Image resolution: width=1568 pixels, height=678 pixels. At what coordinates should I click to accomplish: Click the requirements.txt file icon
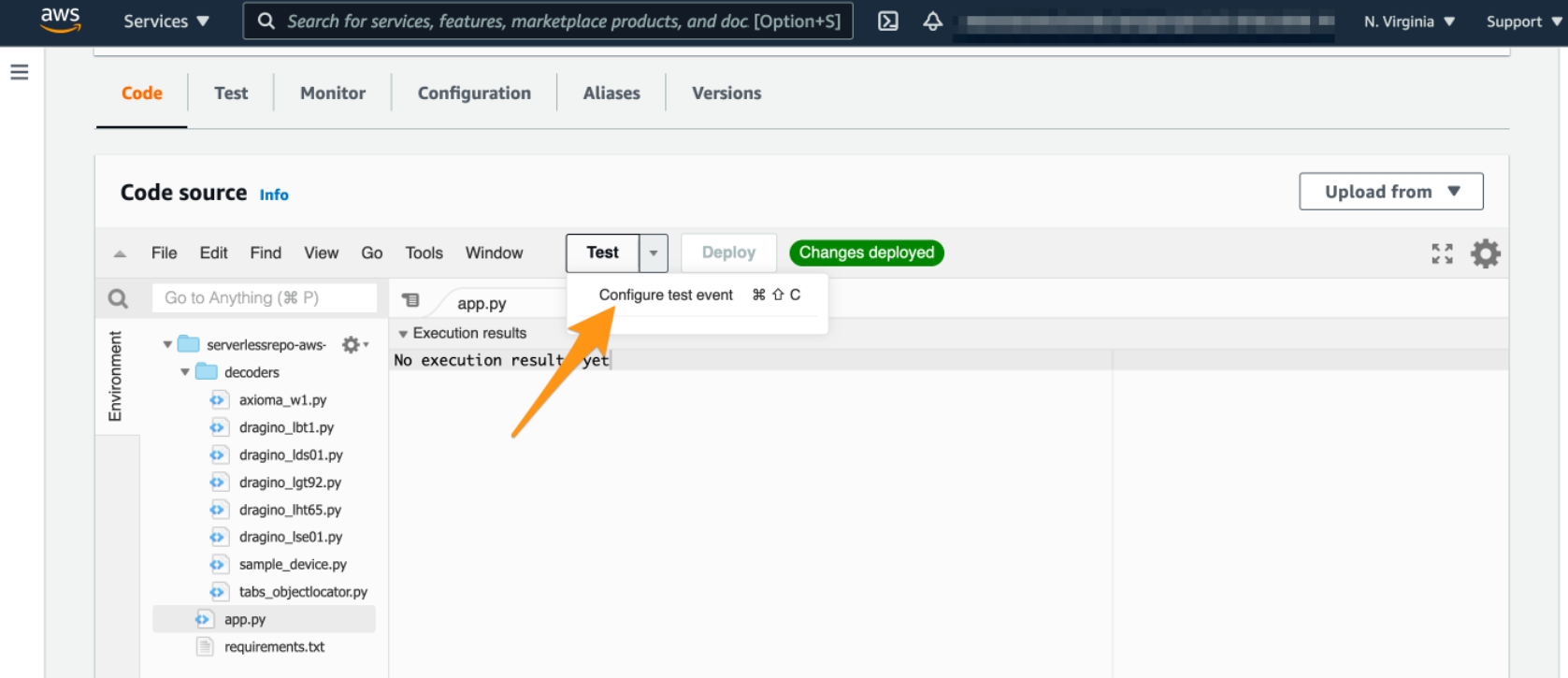(x=205, y=646)
